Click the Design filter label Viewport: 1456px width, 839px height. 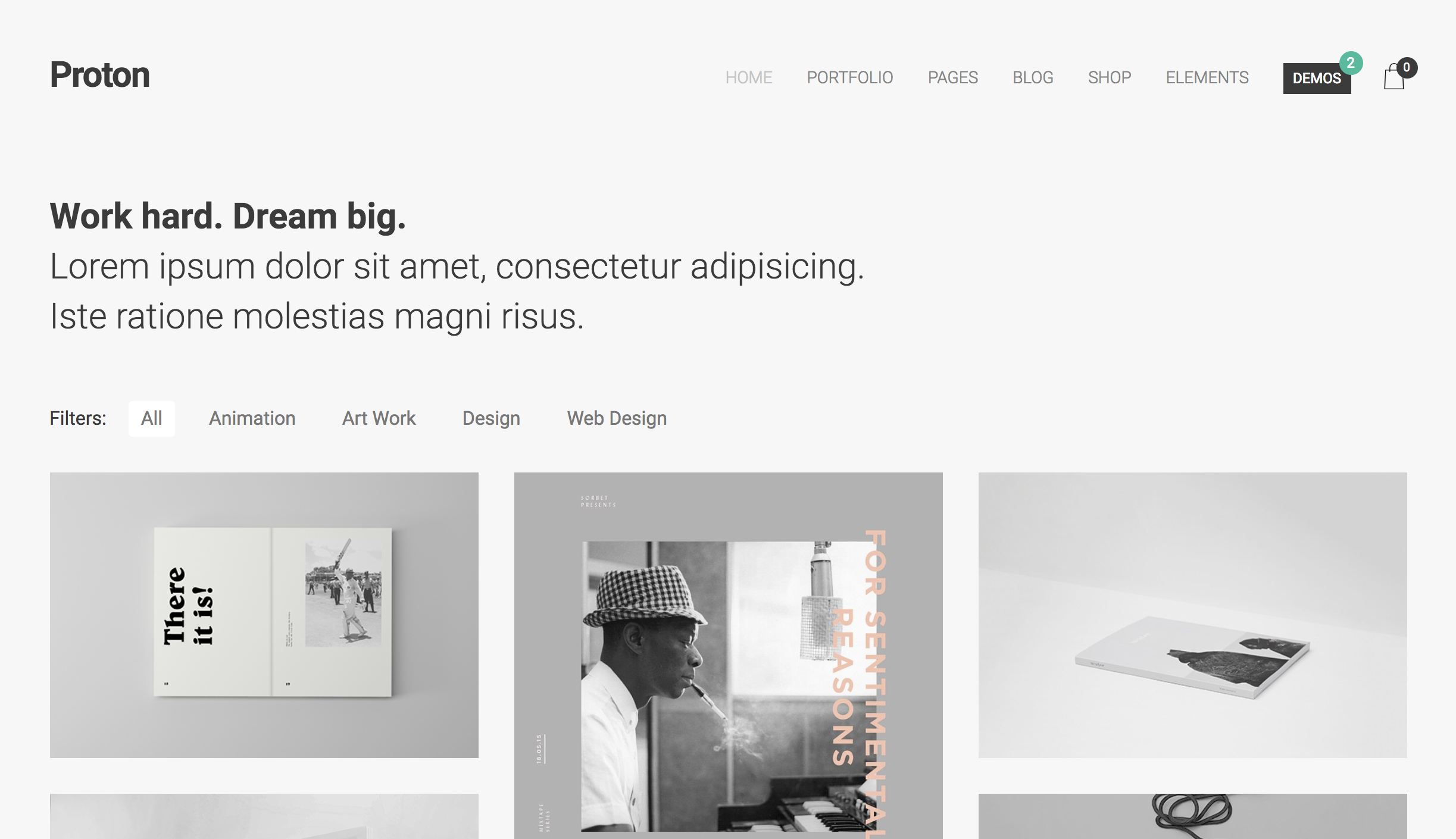click(x=491, y=418)
